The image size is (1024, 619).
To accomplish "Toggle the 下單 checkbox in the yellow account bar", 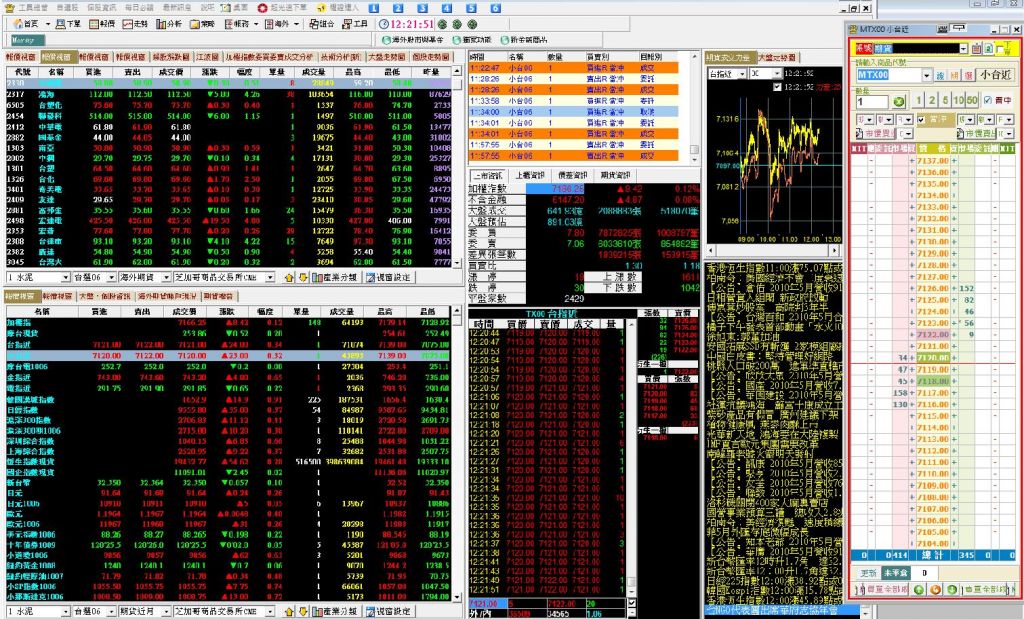I will coord(1000,49).
